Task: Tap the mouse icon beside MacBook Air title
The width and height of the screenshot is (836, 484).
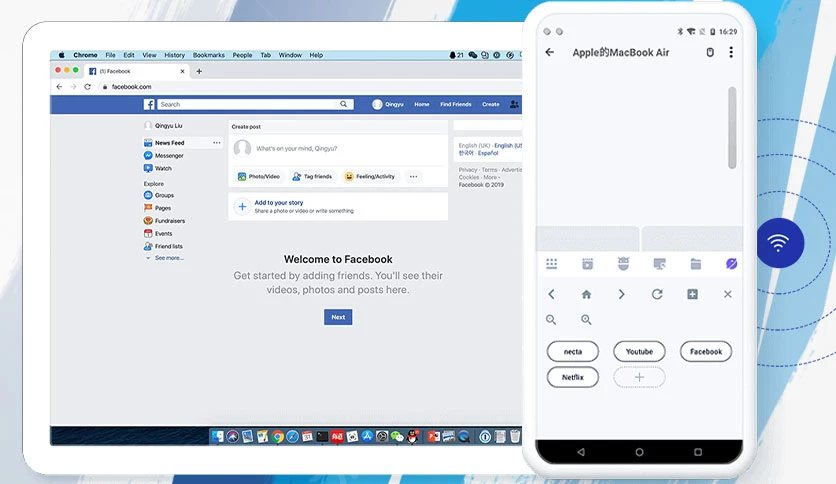Action: coord(710,52)
